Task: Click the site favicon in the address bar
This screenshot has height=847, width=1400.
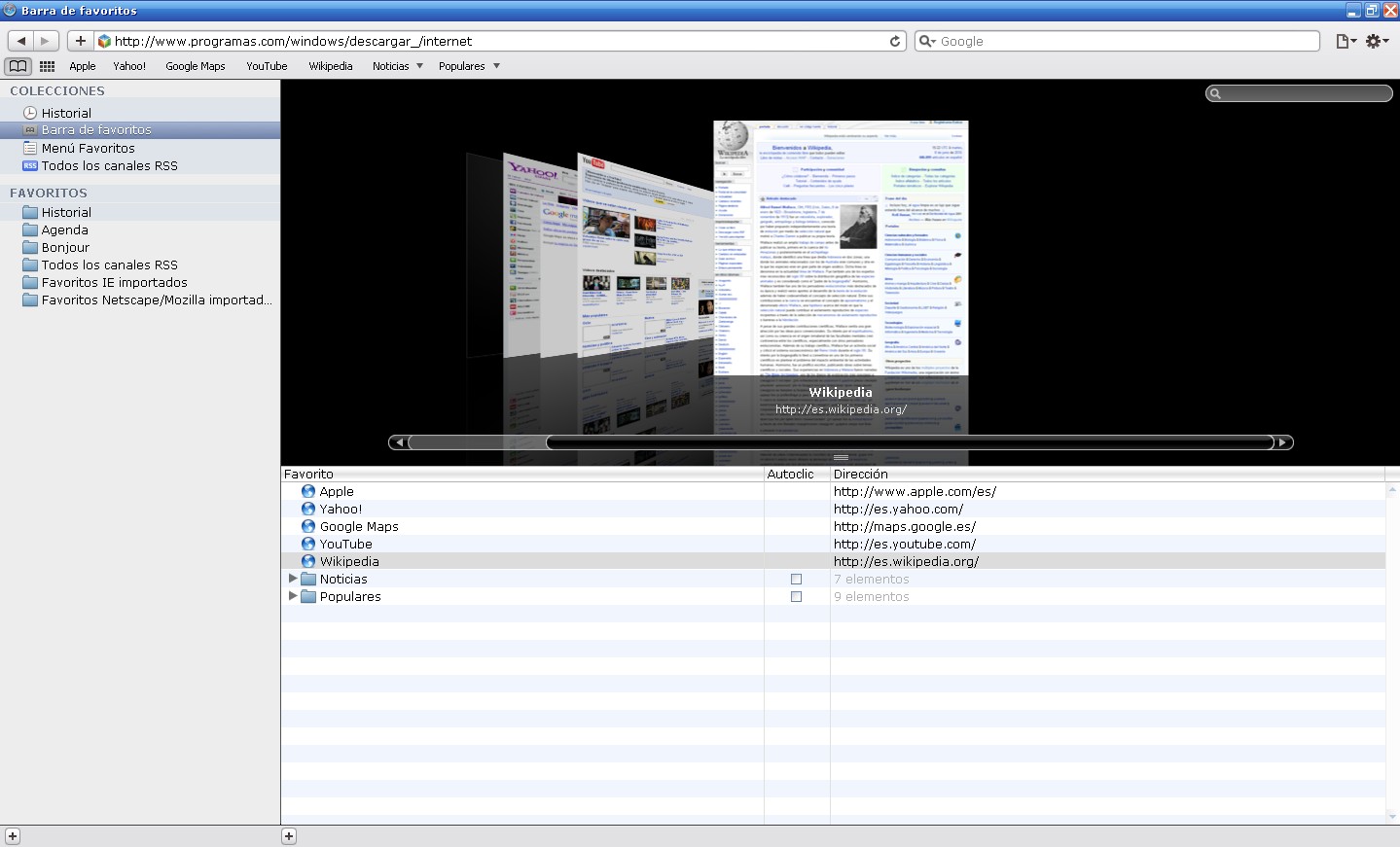Action: coord(104,41)
